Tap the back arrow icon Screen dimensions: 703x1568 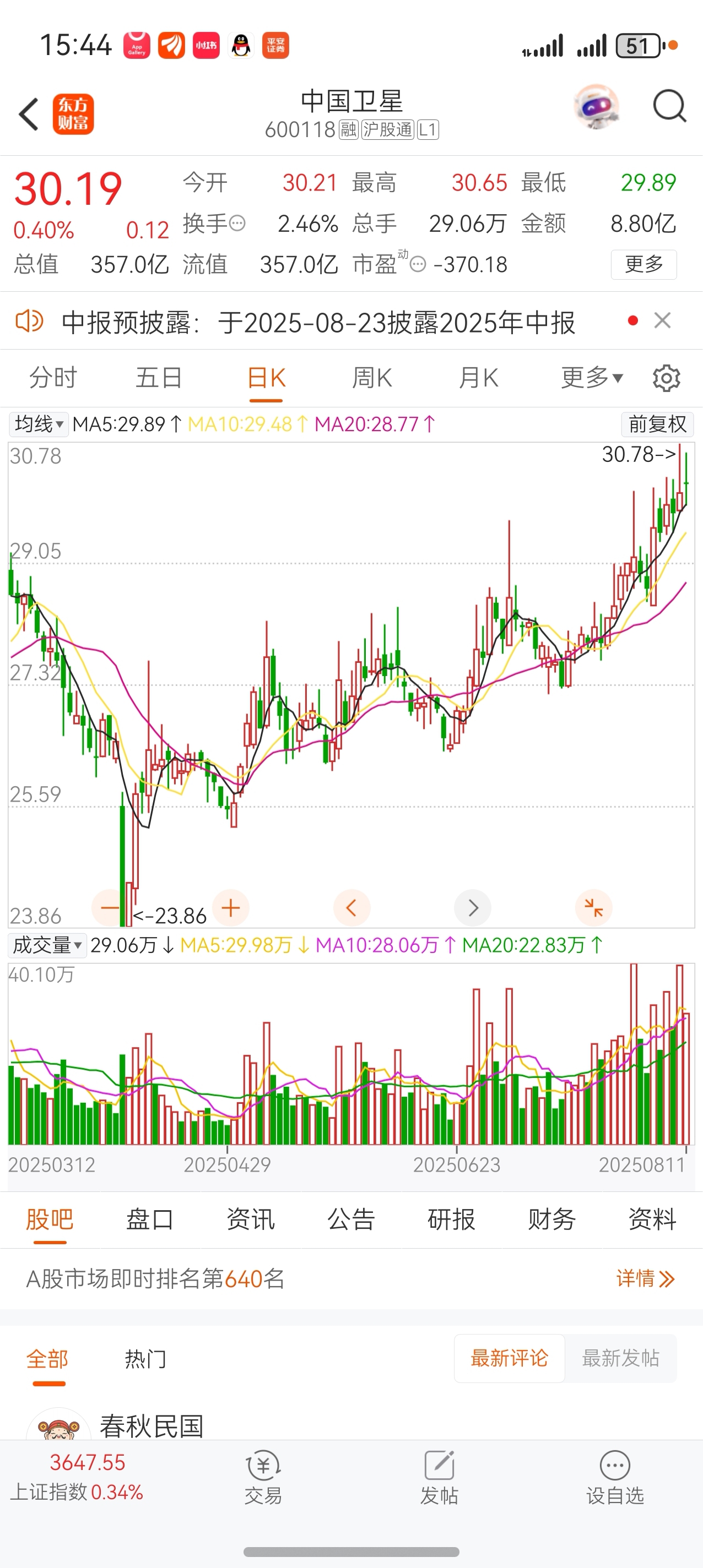29,114
